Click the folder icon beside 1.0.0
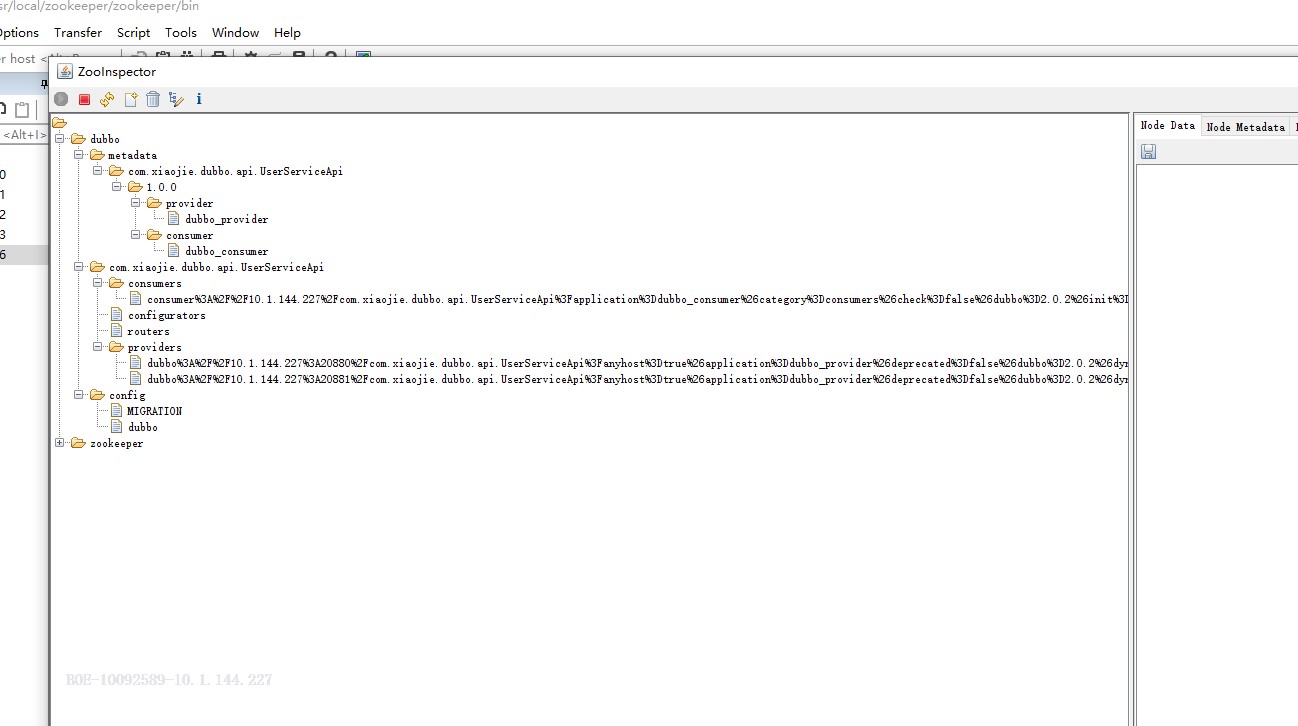 tap(135, 187)
